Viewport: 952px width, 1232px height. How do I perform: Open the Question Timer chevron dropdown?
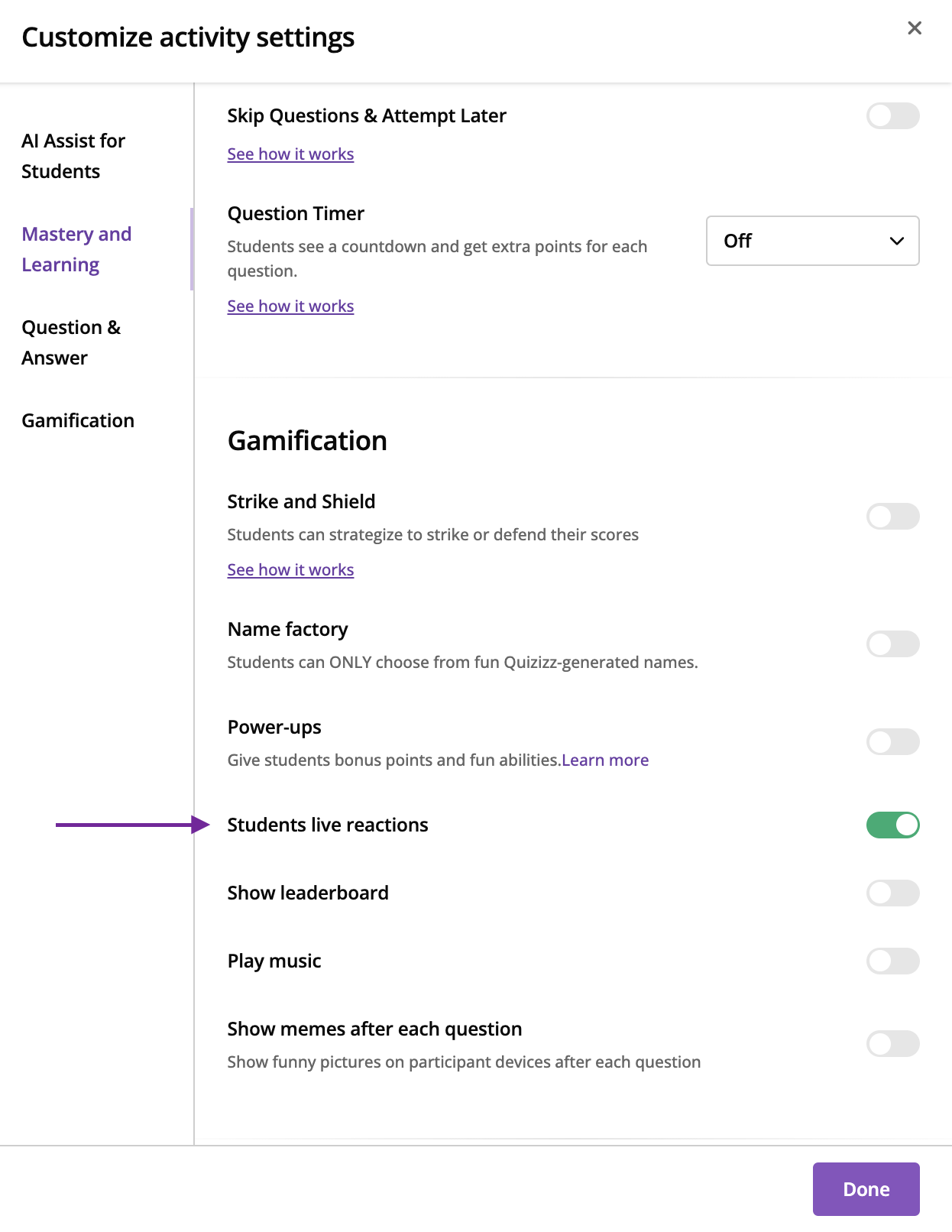pyautogui.click(x=896, y=241)
